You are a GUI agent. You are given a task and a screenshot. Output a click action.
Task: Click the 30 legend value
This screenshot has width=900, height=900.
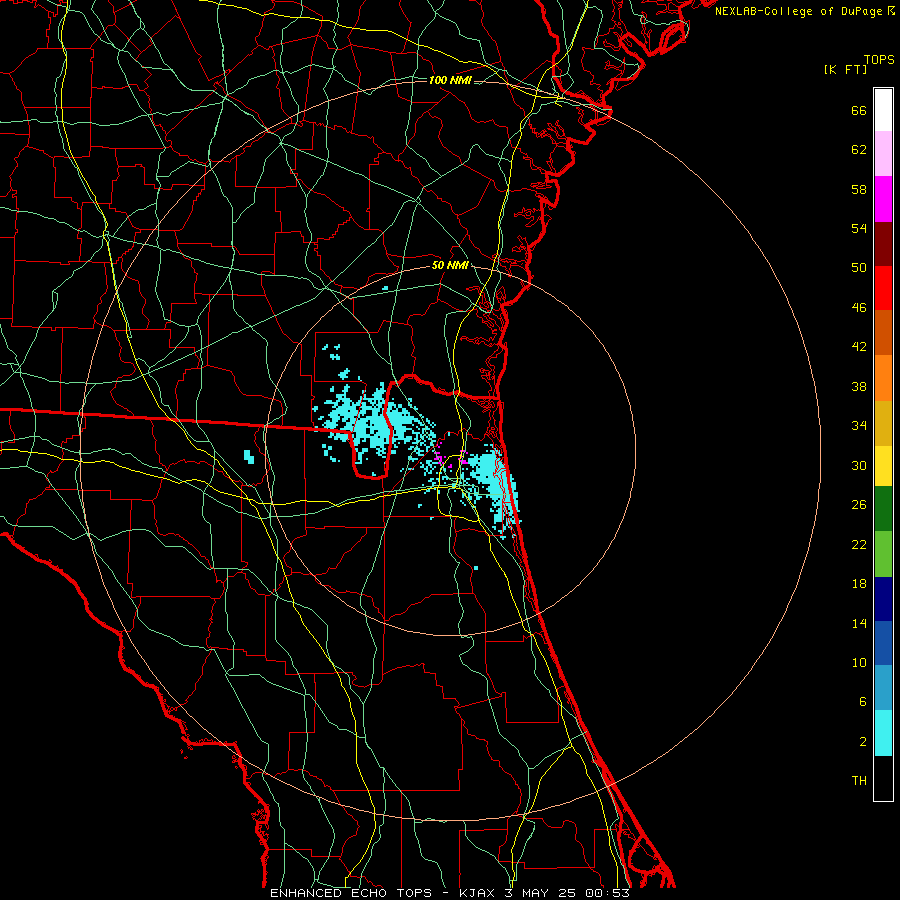tap(859, 465)
